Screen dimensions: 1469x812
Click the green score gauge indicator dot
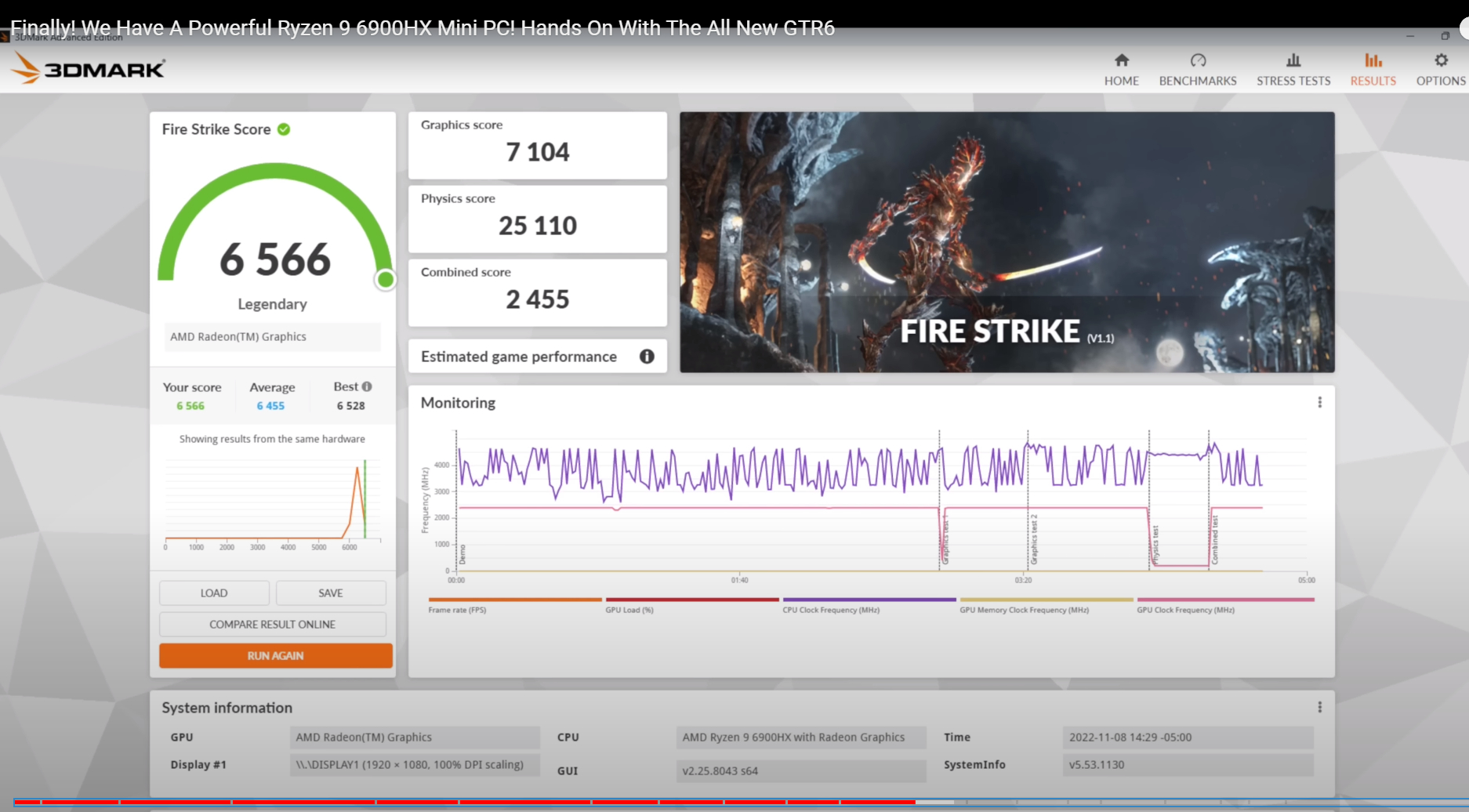pos(385,279)
